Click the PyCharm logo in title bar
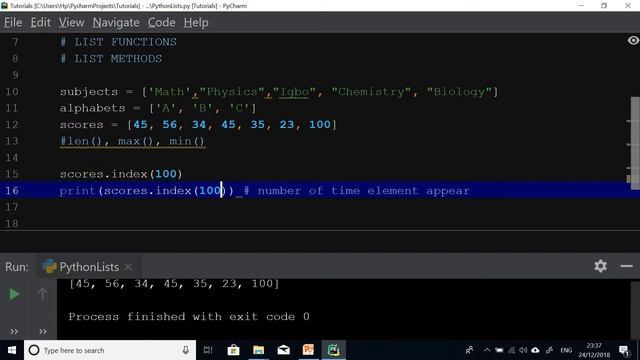The image size is (640, 360). point(4,5)
